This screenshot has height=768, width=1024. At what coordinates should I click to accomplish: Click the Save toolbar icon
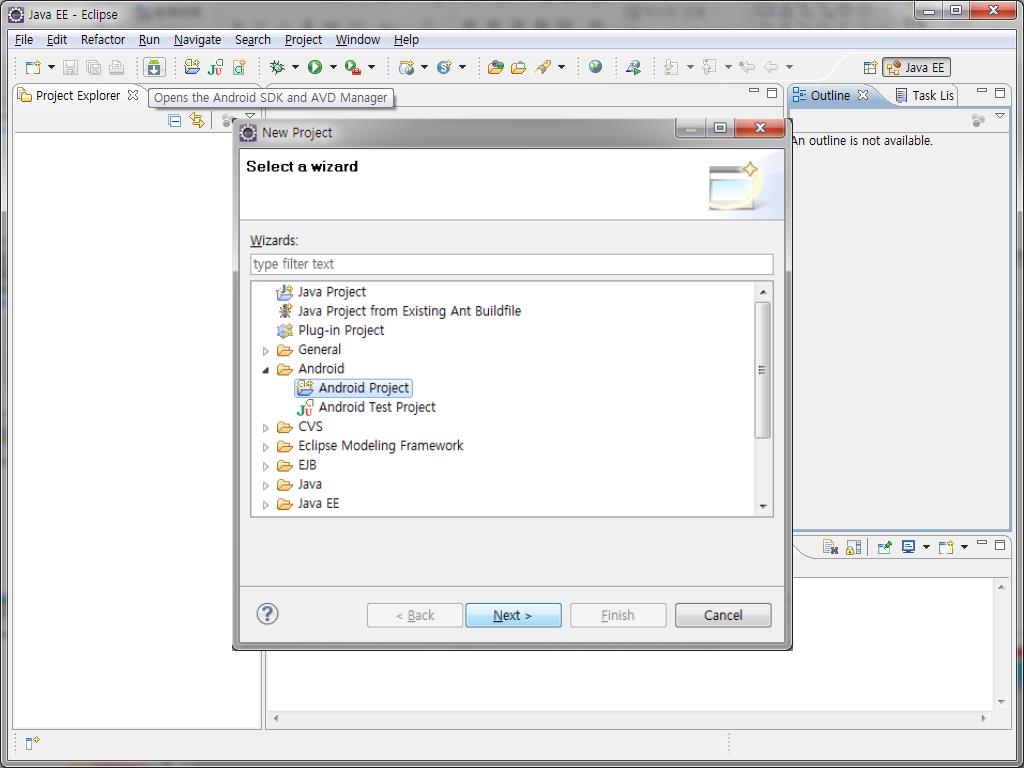71,67
